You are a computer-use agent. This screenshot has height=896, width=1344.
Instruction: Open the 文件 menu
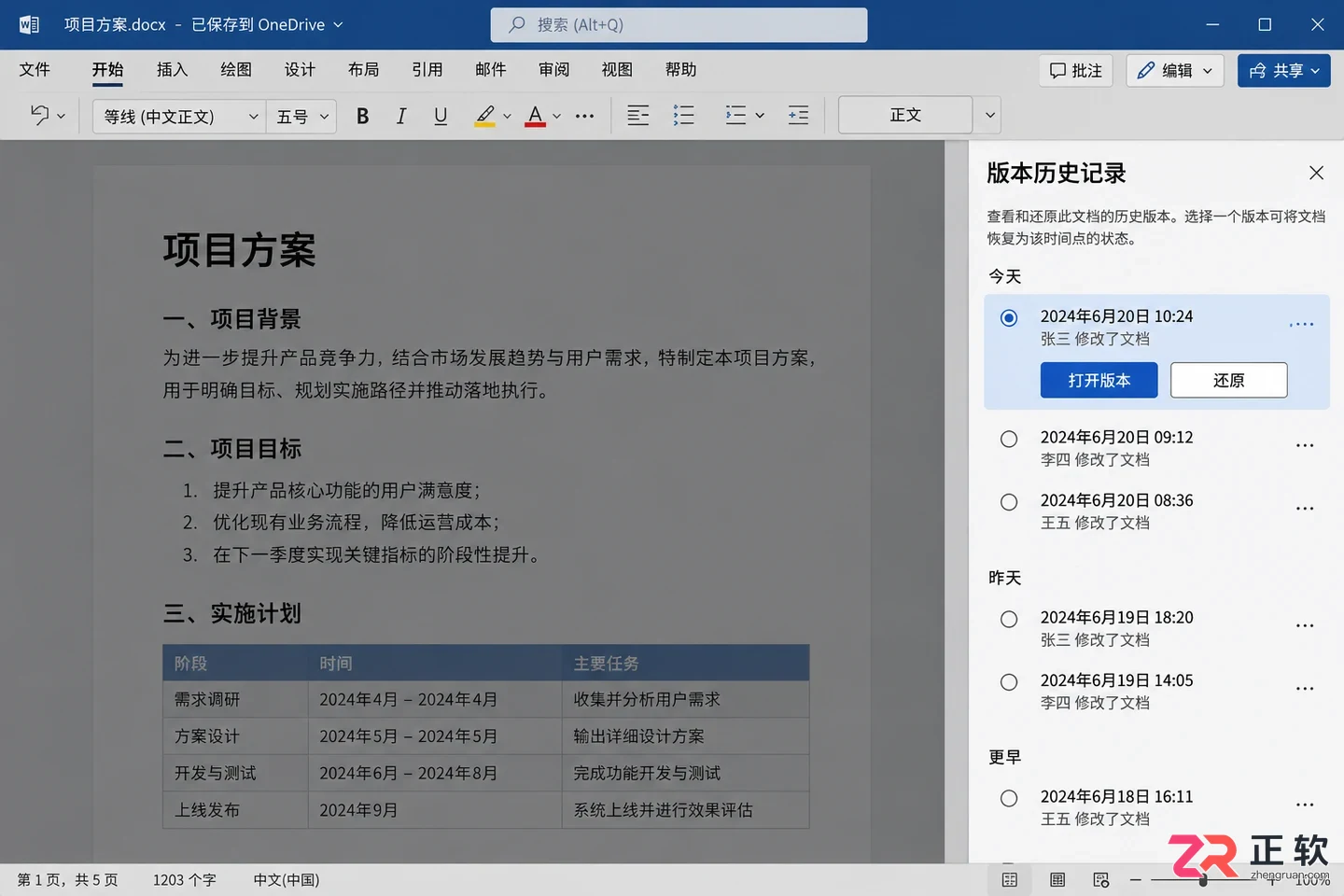[x=35, y=70]
